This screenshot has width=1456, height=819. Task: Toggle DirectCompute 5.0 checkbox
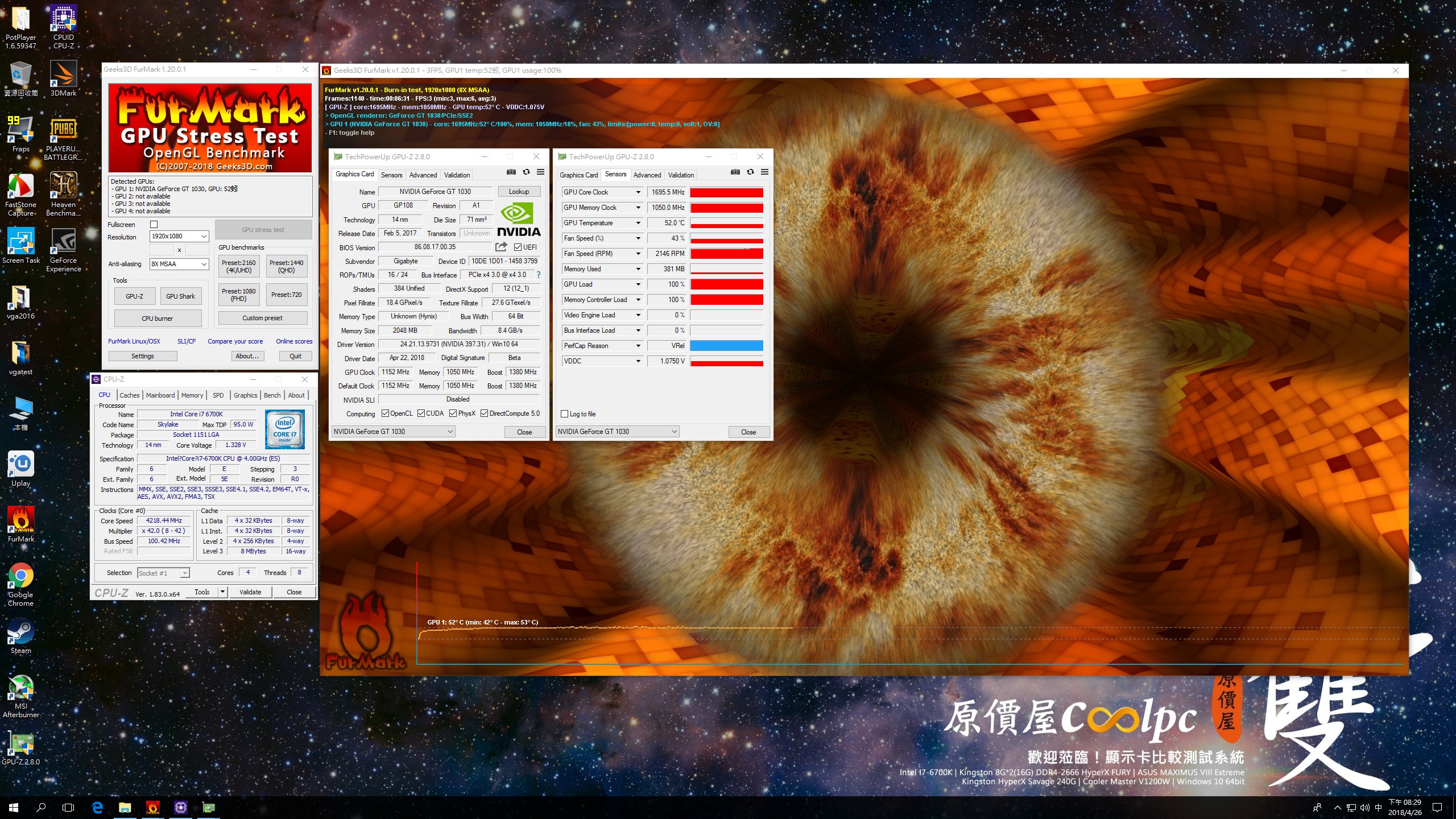[x=484, y=413]
